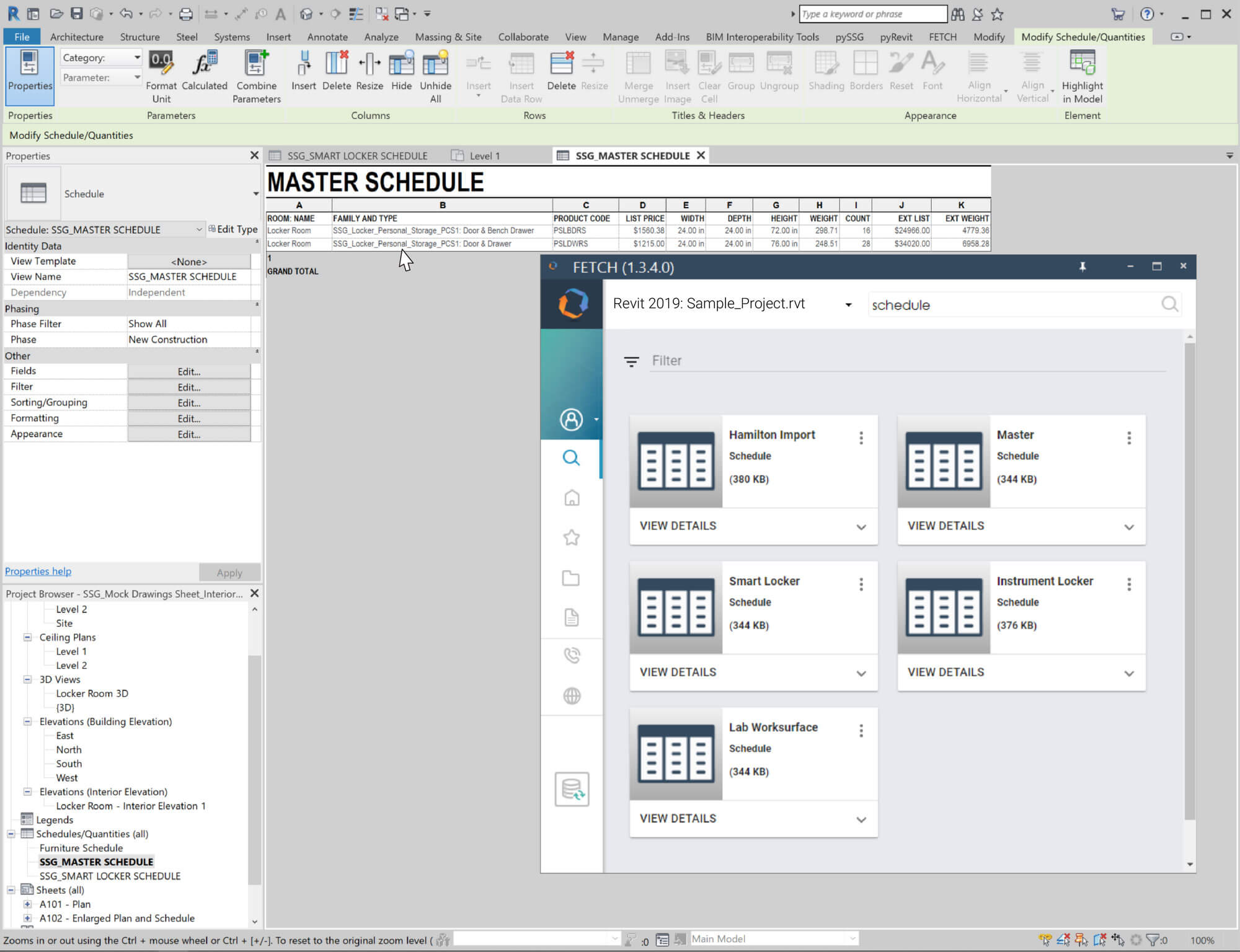Image resolution: width=1240 pixels, height=952 pixels.
Task: Click the Format Unit ribbon icon
Action: tap(161, 63)
